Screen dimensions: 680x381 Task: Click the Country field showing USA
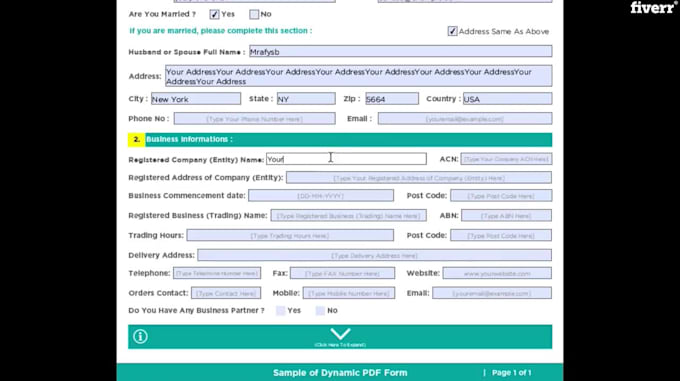(507, 99)
